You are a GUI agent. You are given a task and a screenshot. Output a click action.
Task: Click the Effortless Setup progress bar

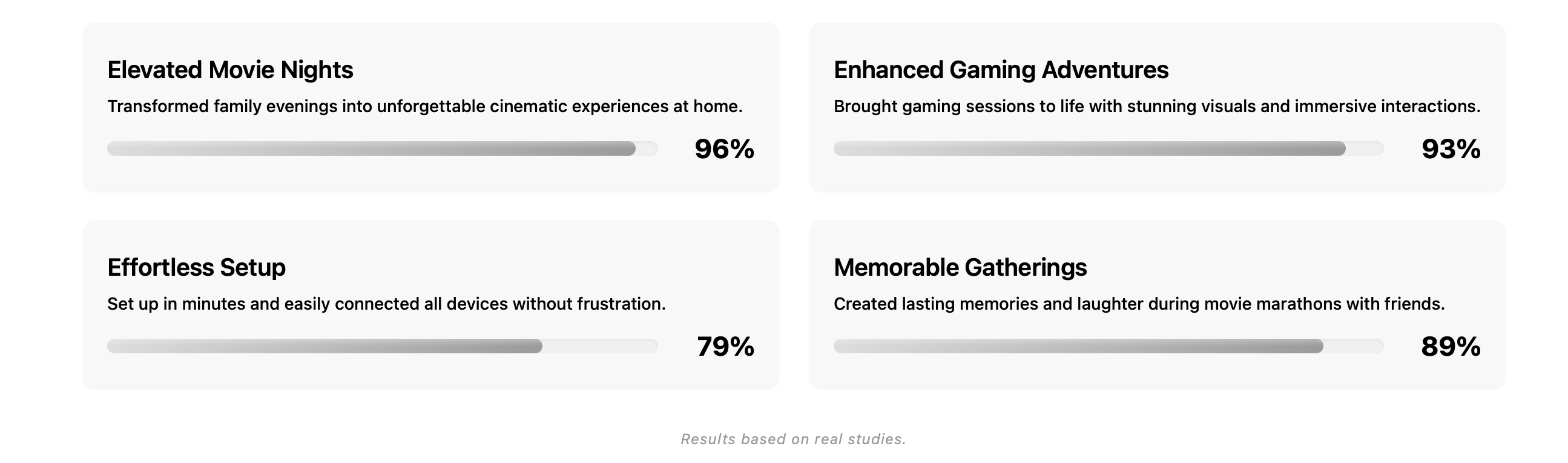[382, 346]
